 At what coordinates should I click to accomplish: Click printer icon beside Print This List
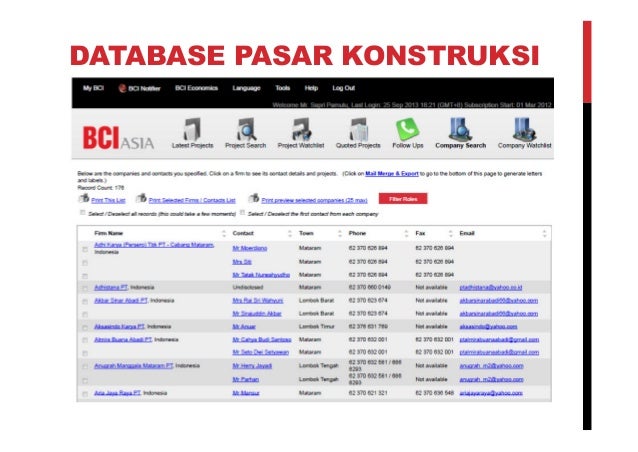[x=84, y=198]
